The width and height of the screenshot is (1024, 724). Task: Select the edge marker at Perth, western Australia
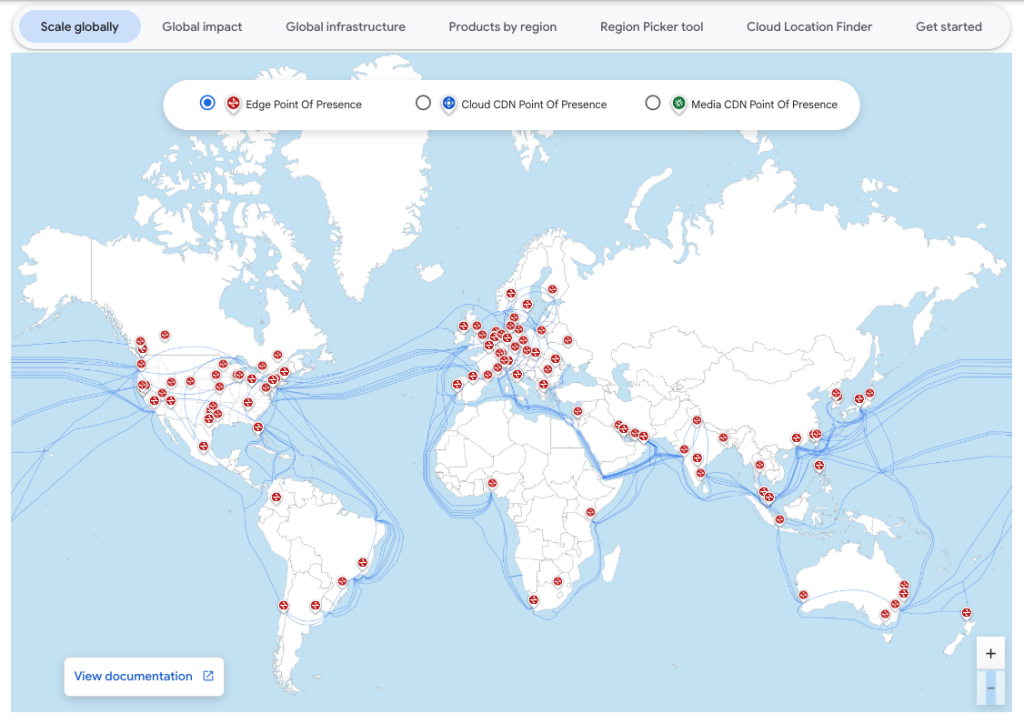pyautogui.click(x=803, y=595)
